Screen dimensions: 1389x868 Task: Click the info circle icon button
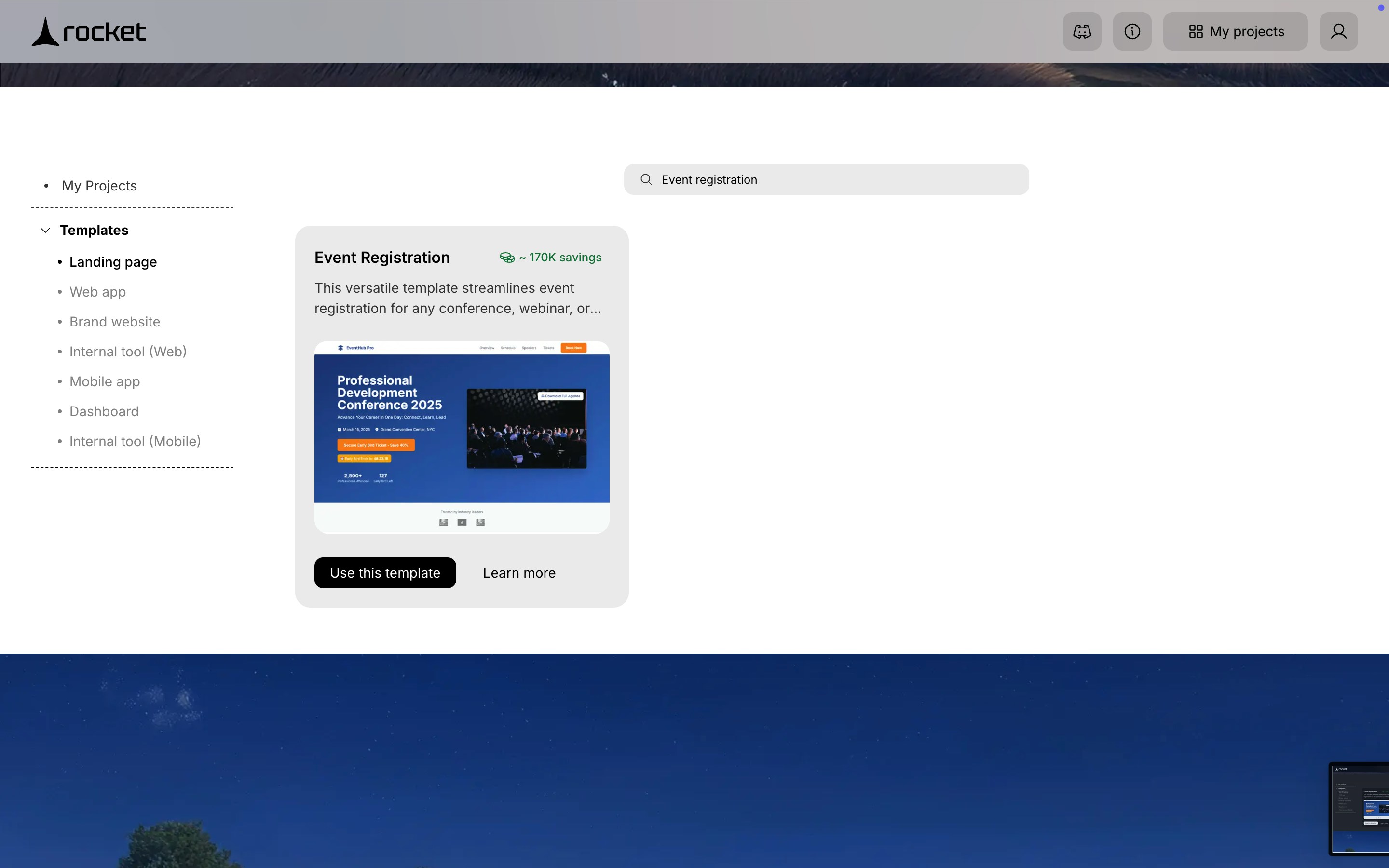pyautogui.click(x=1132, y=31)
